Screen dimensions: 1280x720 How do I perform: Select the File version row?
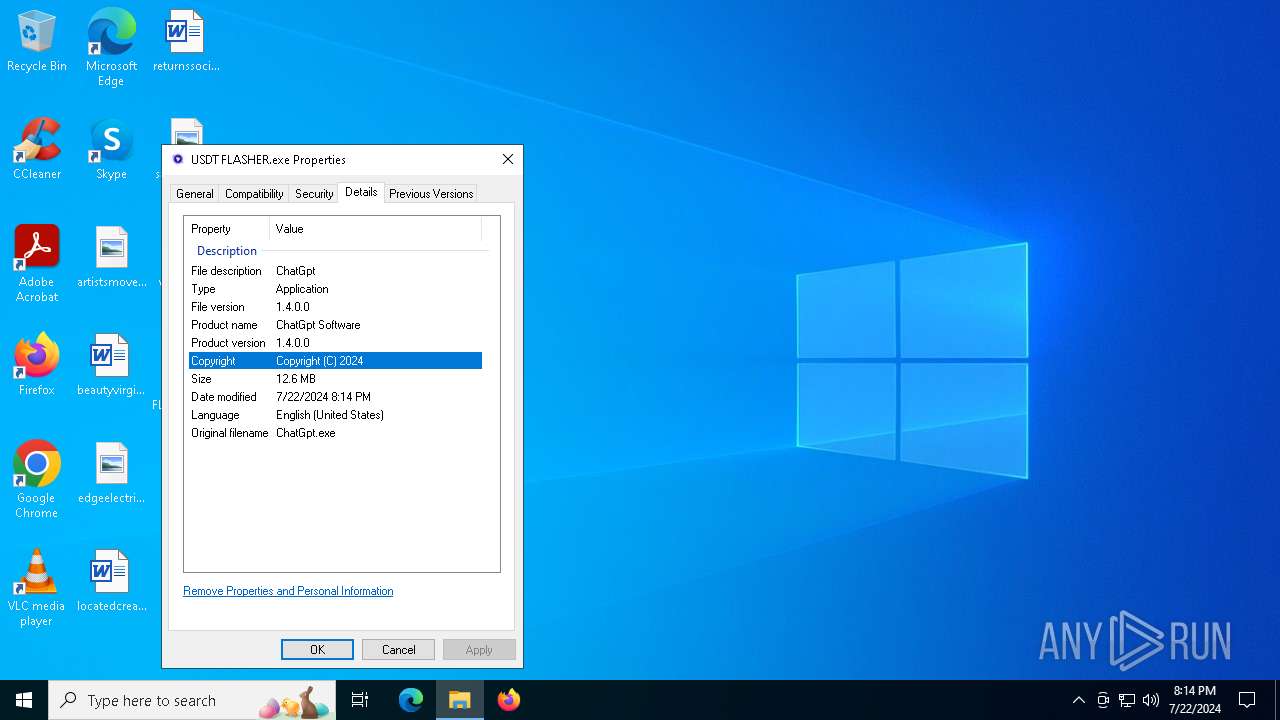click(335, 307)
